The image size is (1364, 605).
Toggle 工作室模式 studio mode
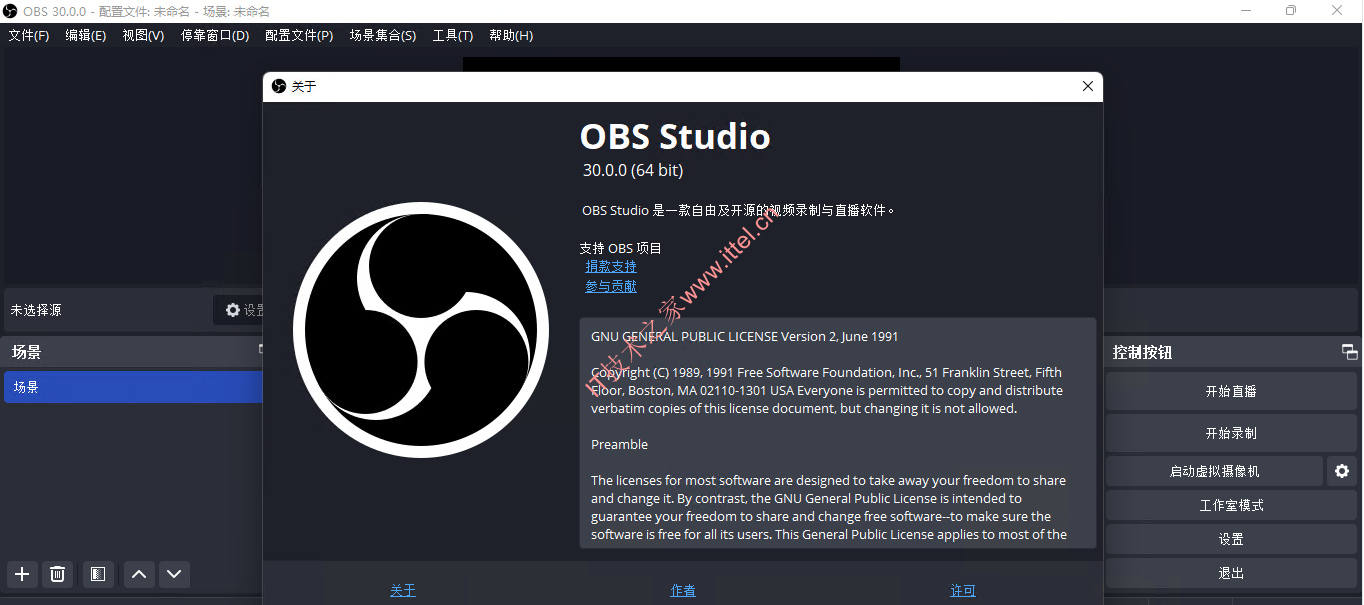(1231, 505)
